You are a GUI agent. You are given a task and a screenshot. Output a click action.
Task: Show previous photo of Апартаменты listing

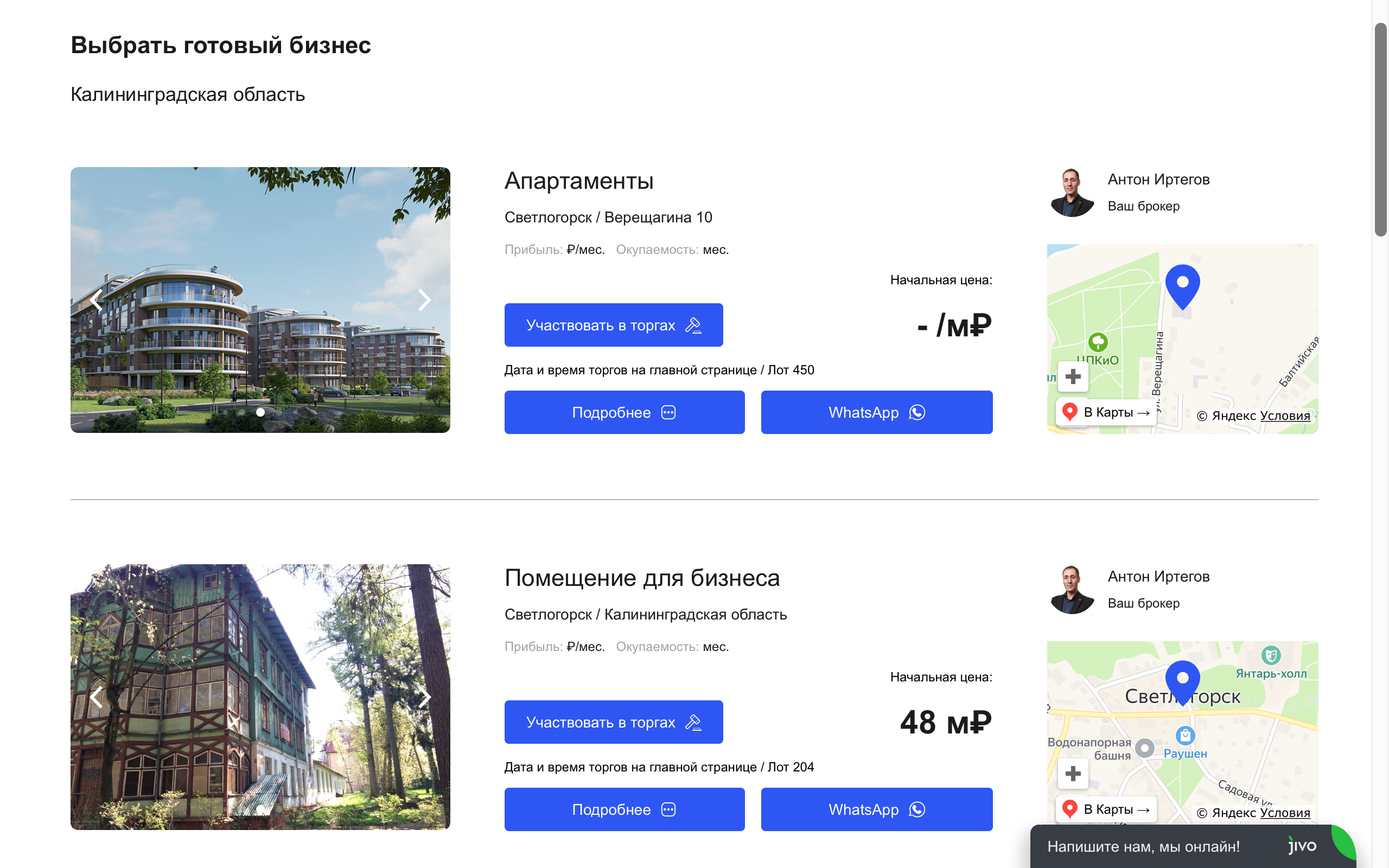97,299
